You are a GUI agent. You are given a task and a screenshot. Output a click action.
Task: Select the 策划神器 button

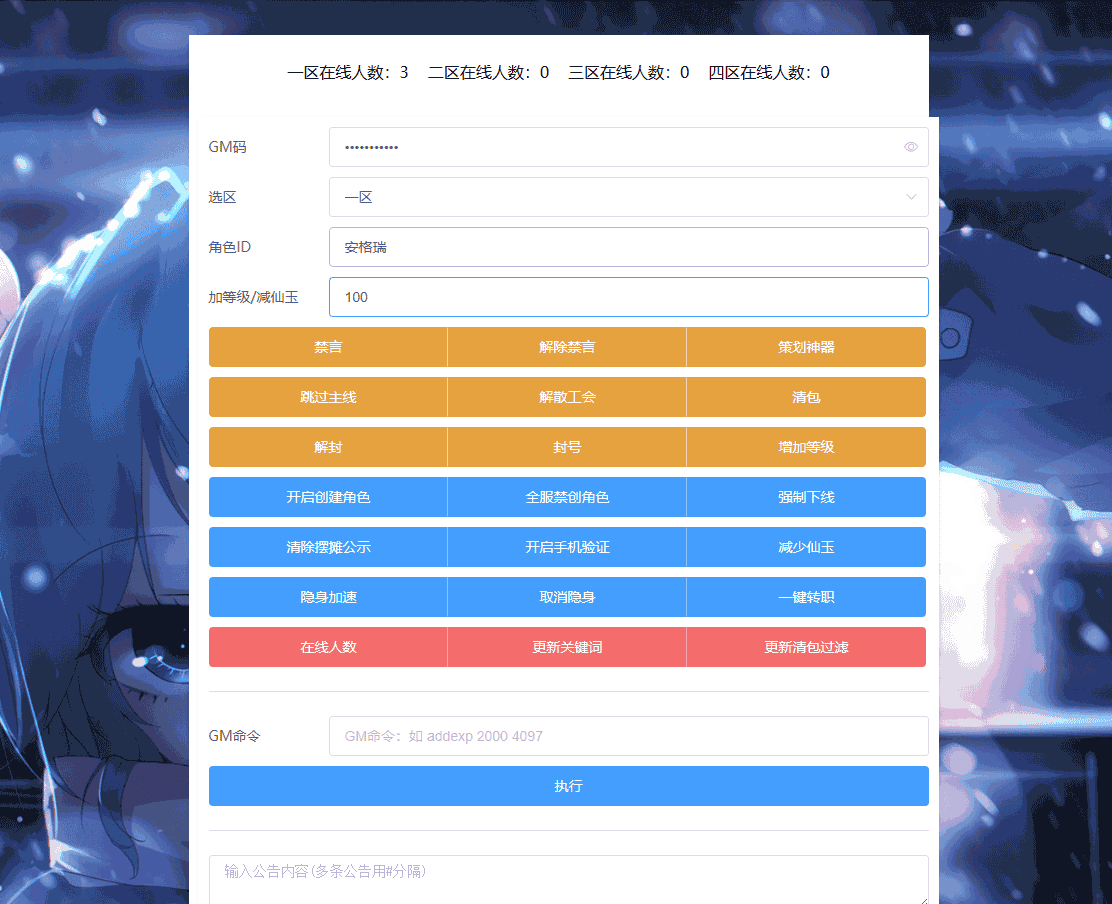[806, 347]
